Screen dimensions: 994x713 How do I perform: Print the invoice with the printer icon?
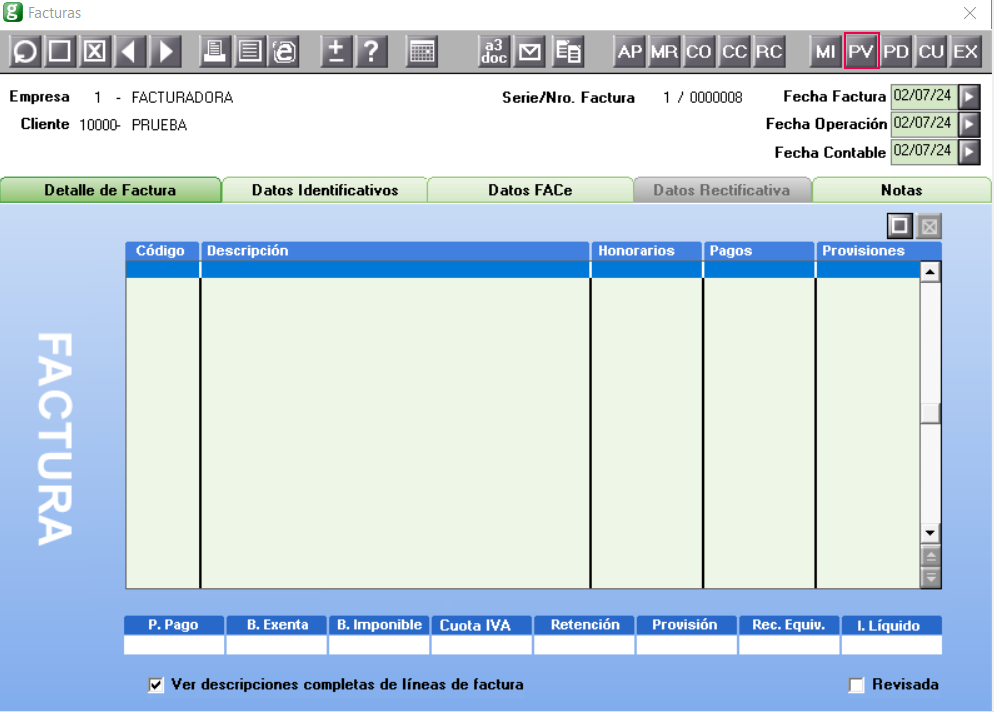click(214, 51)
